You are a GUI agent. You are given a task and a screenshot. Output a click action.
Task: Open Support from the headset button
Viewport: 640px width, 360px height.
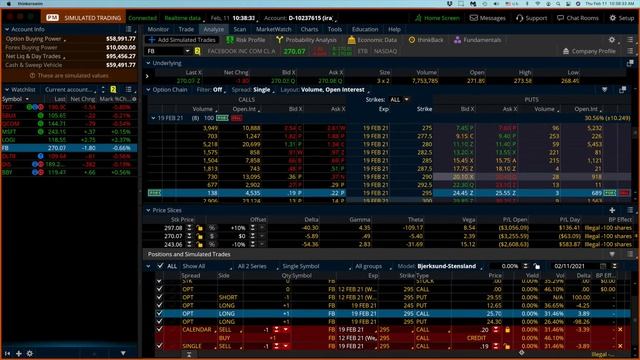tap(531, 18)
